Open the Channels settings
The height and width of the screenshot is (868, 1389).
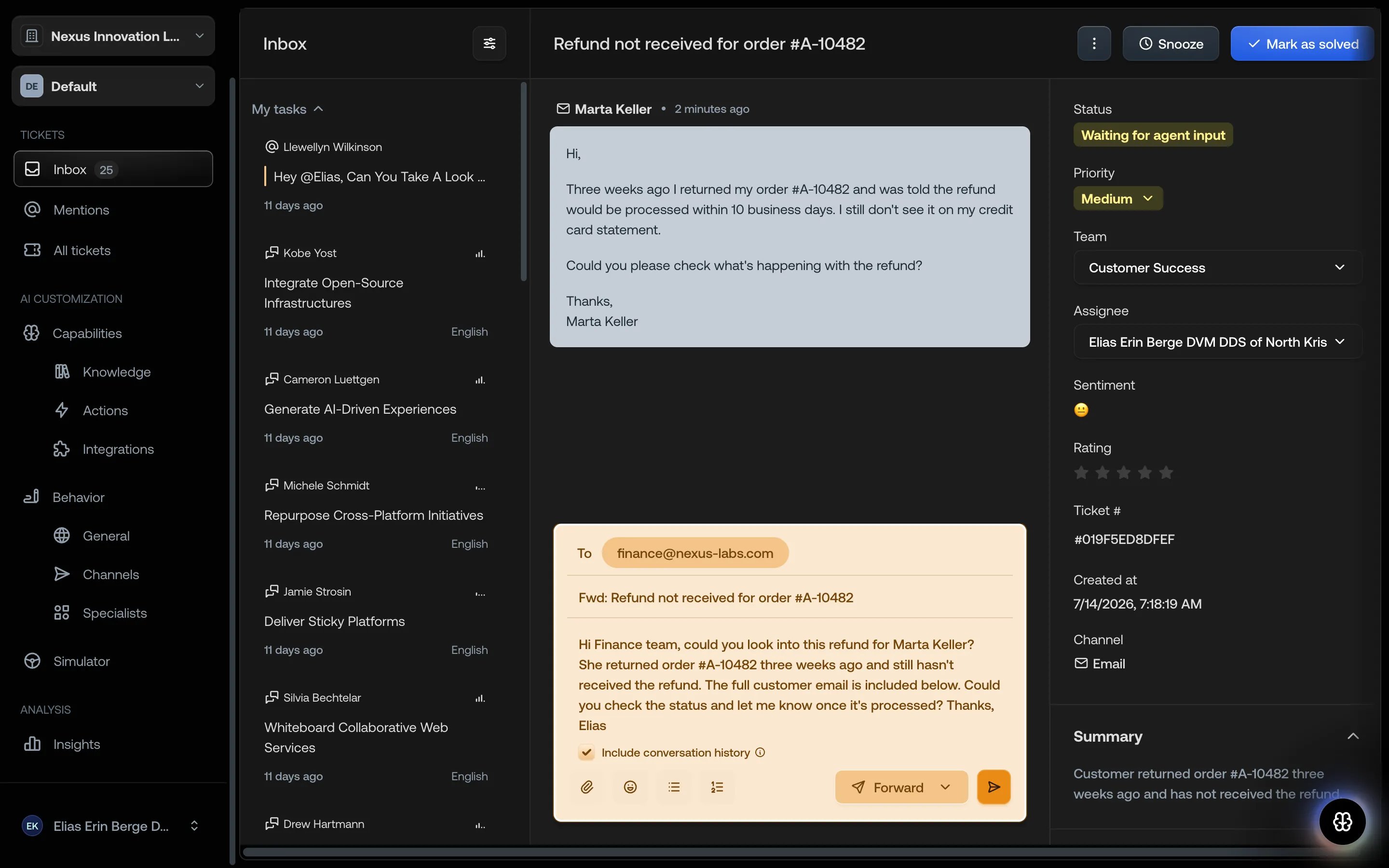coord(111,575)
